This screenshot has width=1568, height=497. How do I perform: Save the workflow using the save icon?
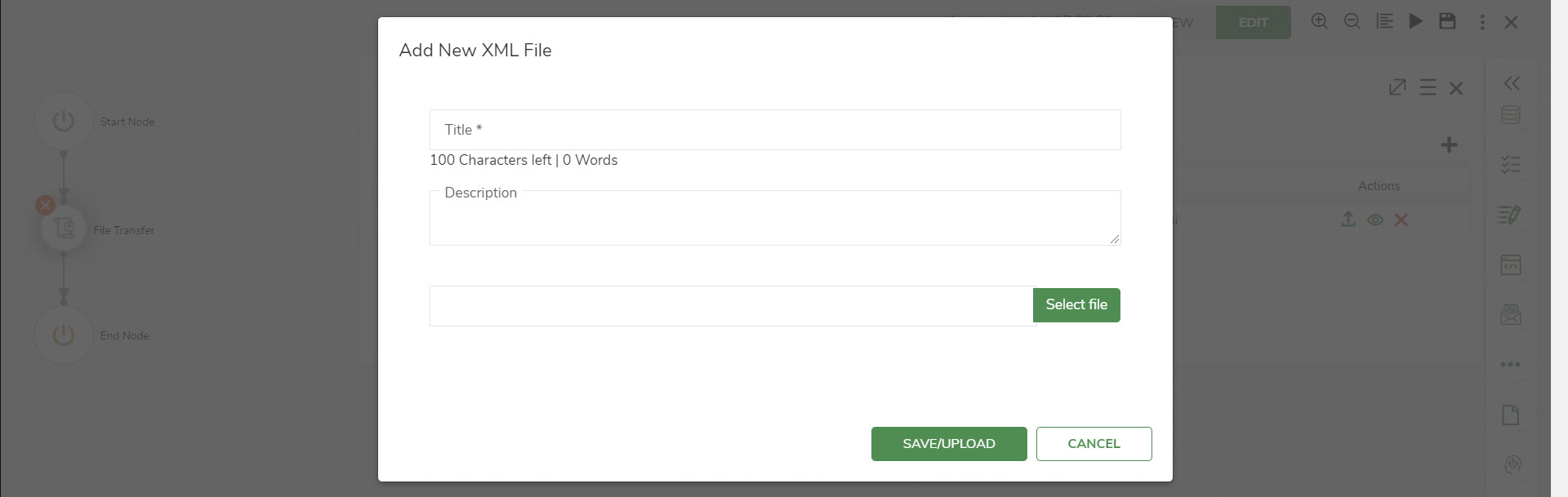(x=1449, y=21)
